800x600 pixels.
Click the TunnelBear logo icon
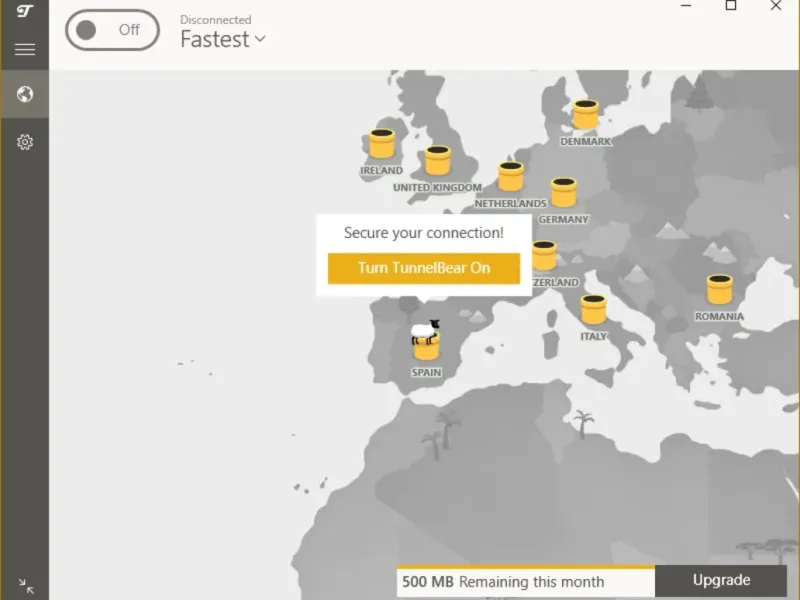point(24,11)
